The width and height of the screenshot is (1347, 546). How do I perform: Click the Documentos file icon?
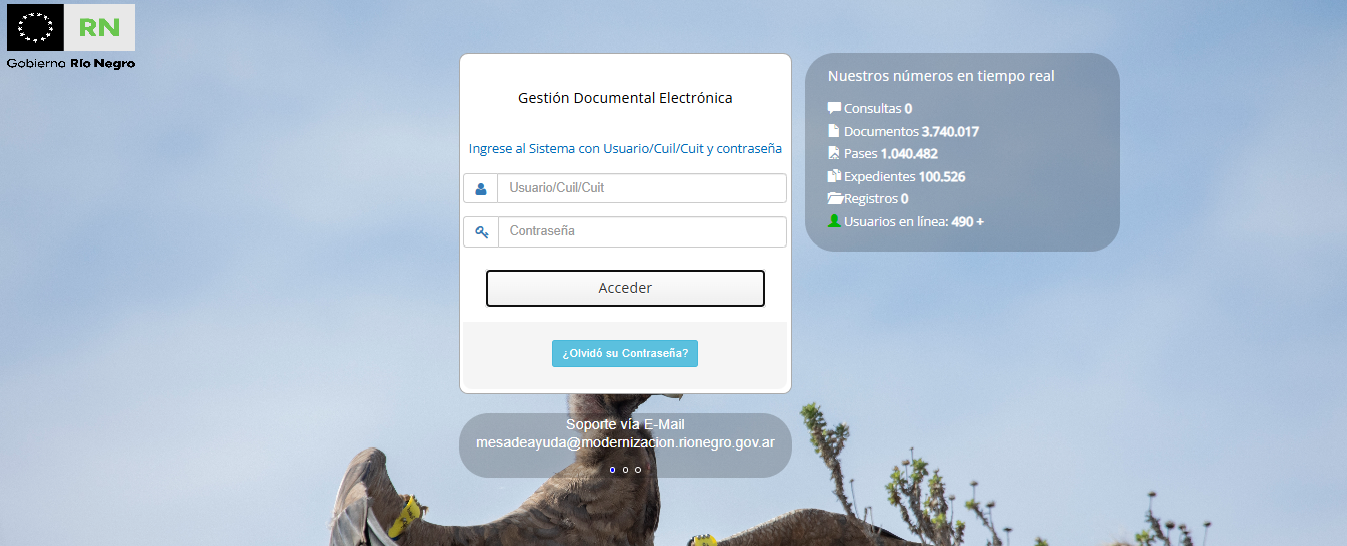click(834, 131)
